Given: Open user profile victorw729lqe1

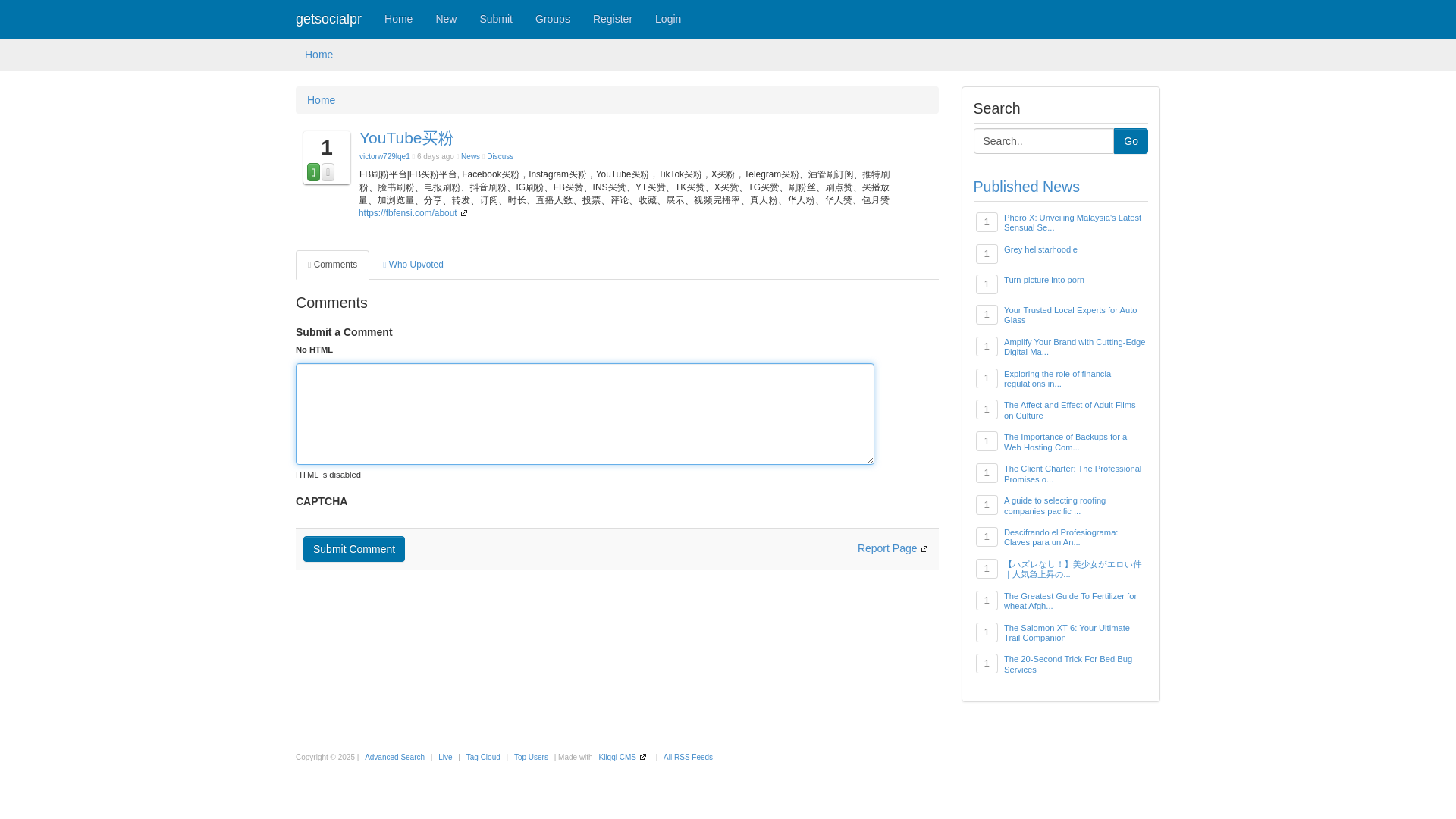Looking at the screenshot, I should click(384, 157).
